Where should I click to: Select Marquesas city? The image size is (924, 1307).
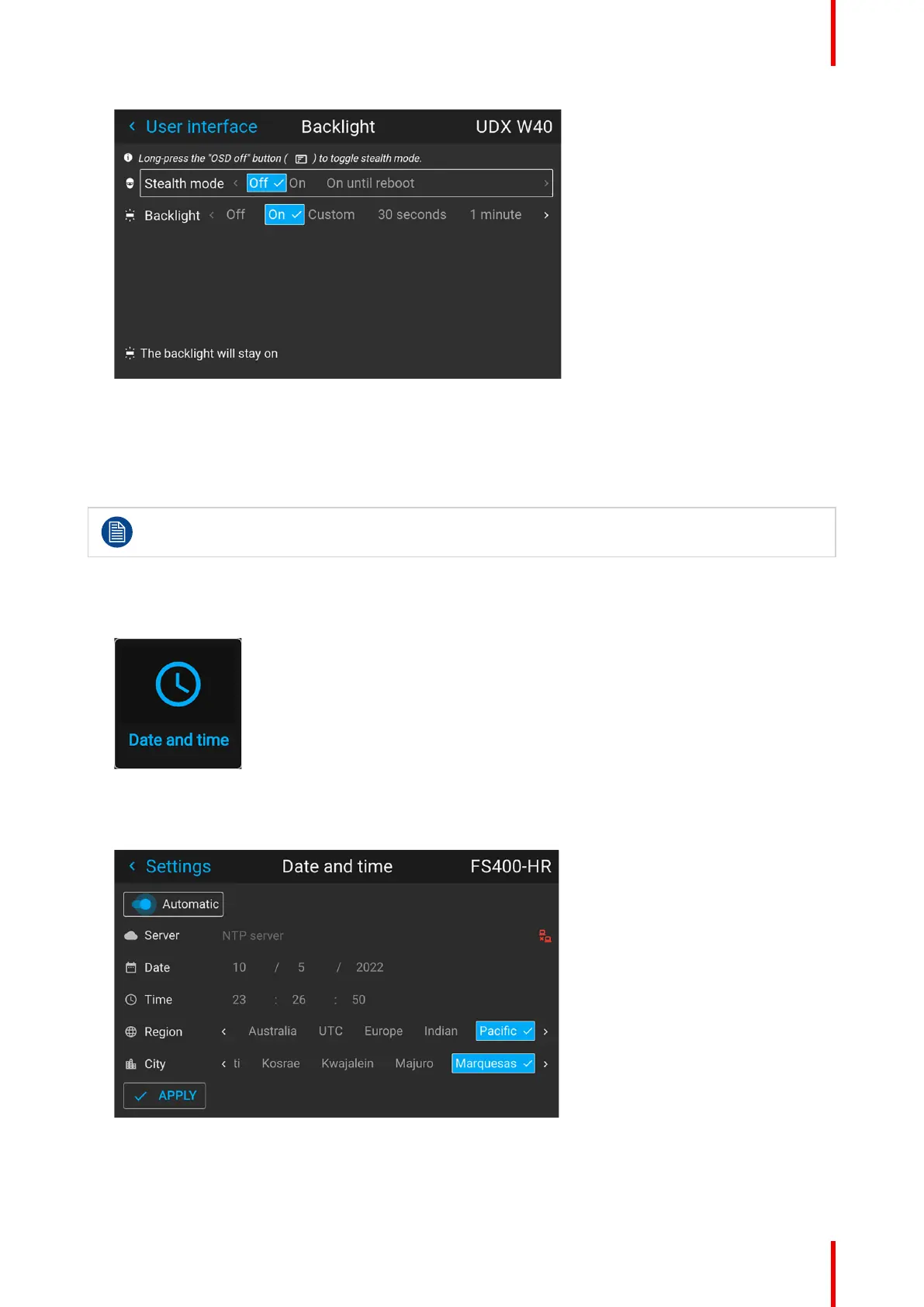coord(493,1064)
